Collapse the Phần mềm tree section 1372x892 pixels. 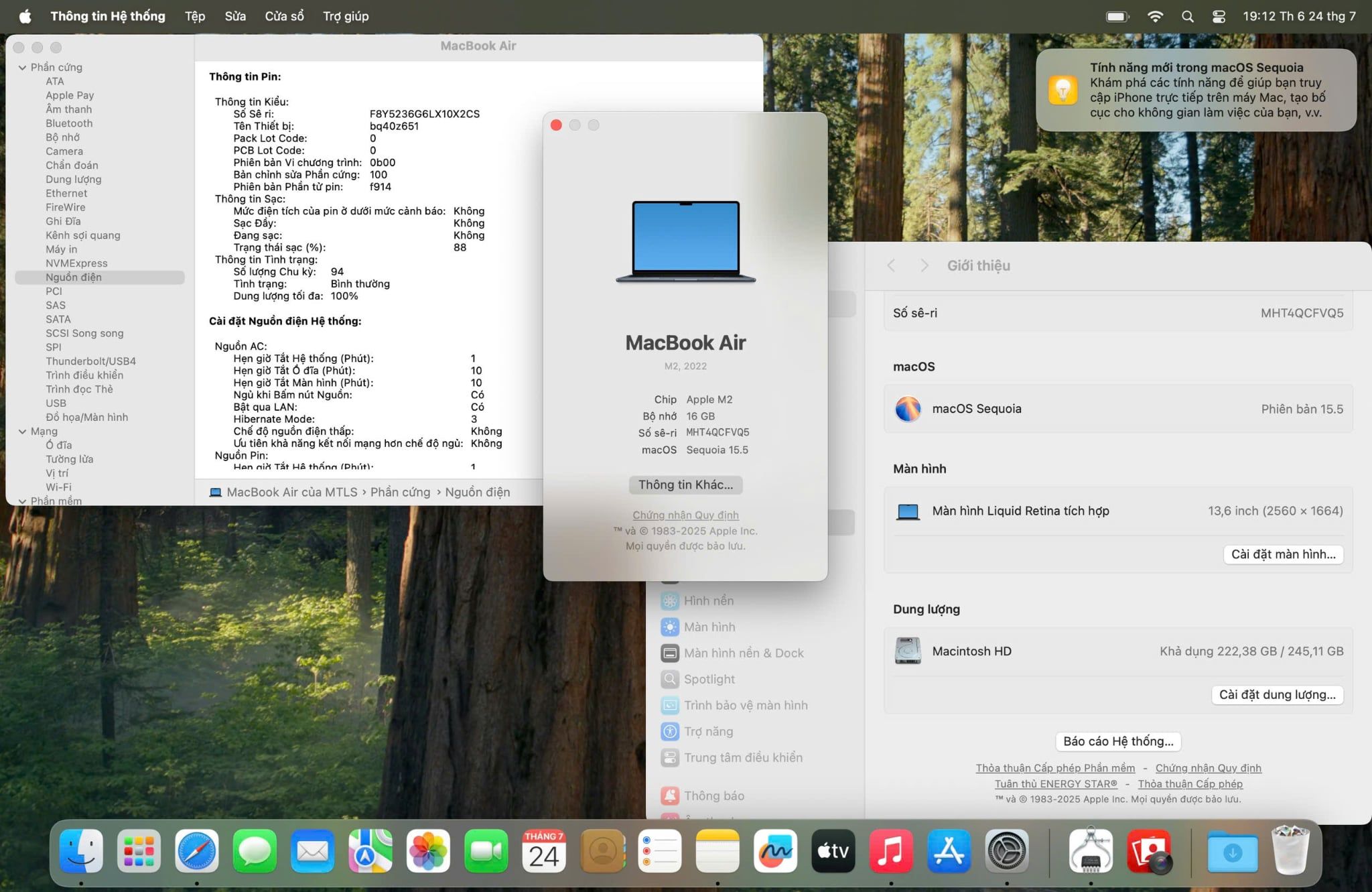coord(23,501)
